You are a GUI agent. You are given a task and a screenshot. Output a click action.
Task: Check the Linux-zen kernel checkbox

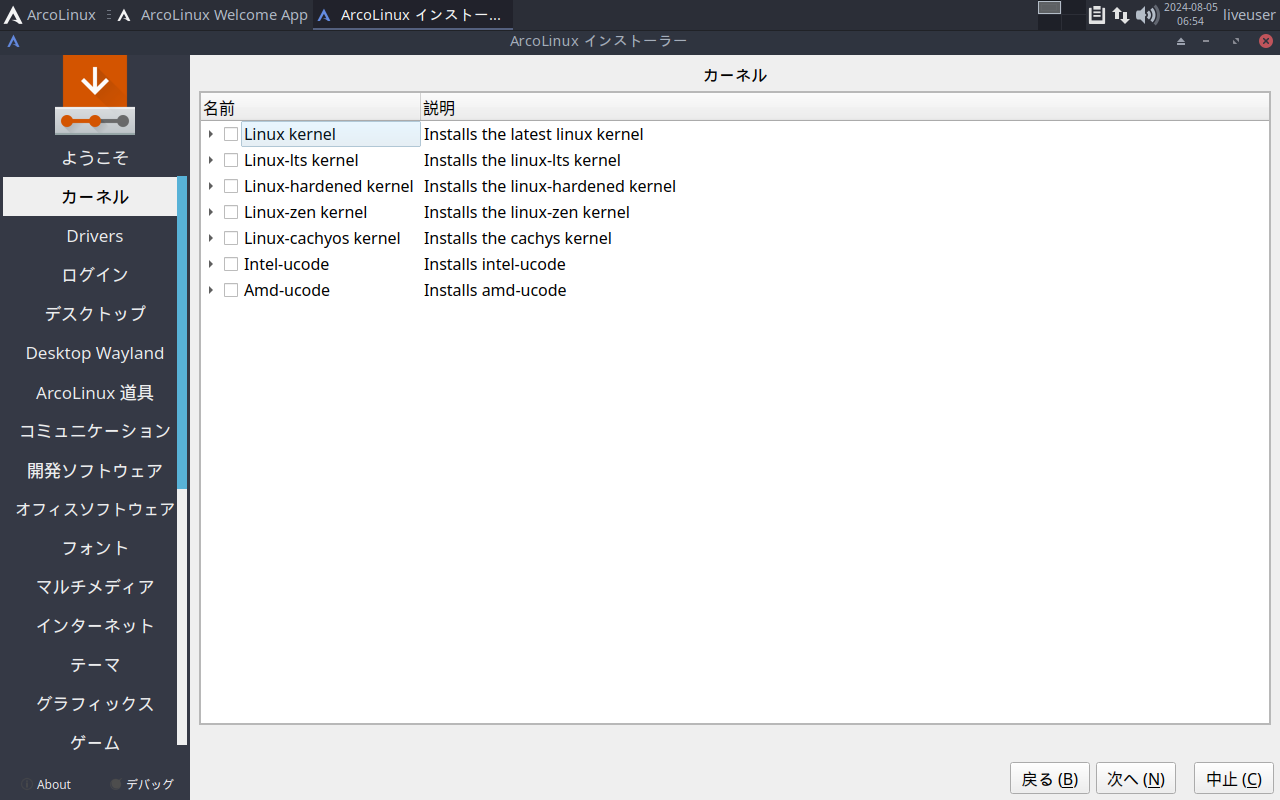tap(231, 212)
